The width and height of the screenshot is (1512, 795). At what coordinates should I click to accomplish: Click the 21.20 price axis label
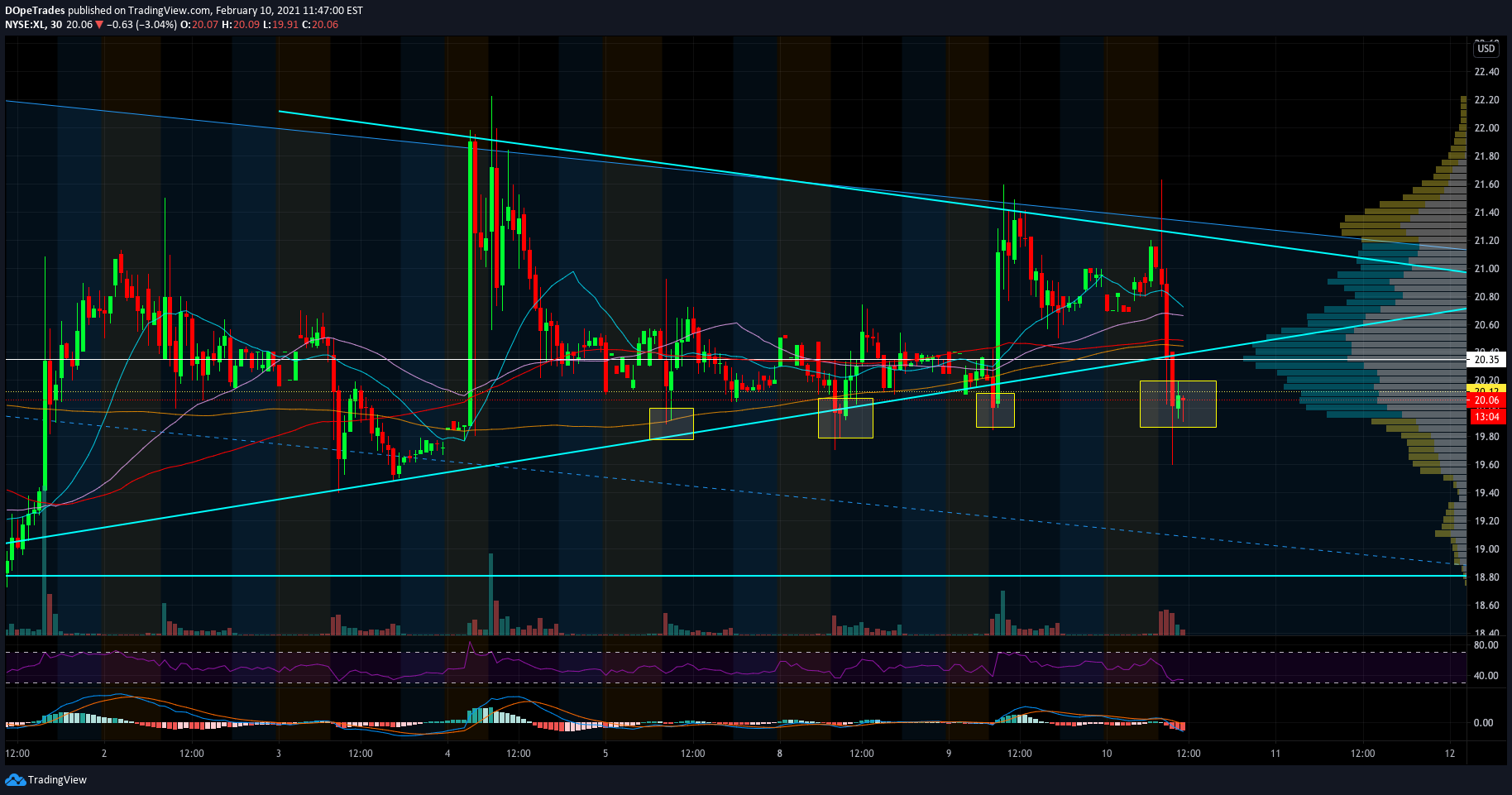click(x=1486, y=241)
